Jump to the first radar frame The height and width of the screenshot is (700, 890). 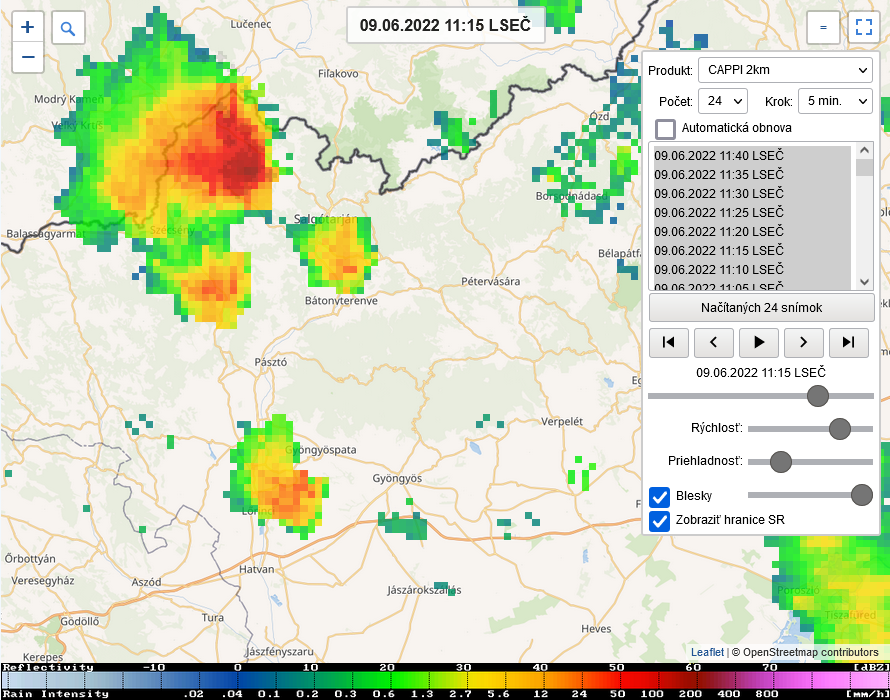[669, 342]
